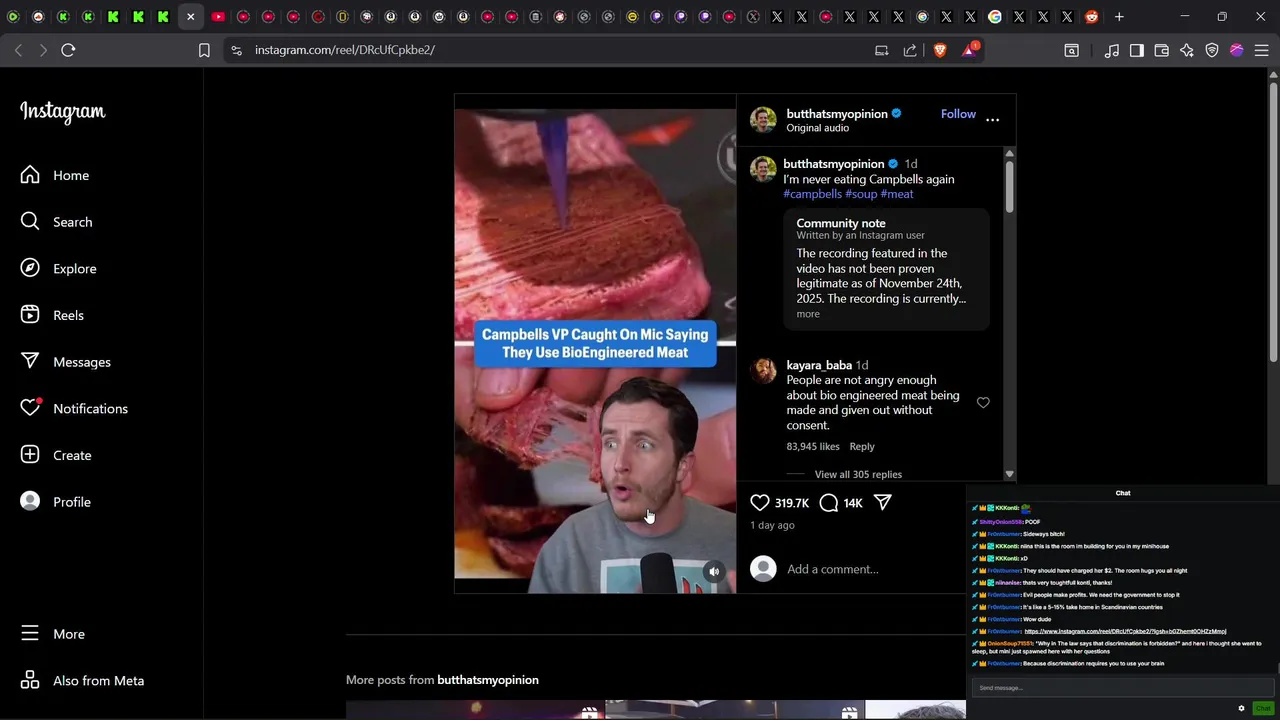Open chat settings gear icon
The width and height of the screenshot is (1280, 720).
point(1242,708)
